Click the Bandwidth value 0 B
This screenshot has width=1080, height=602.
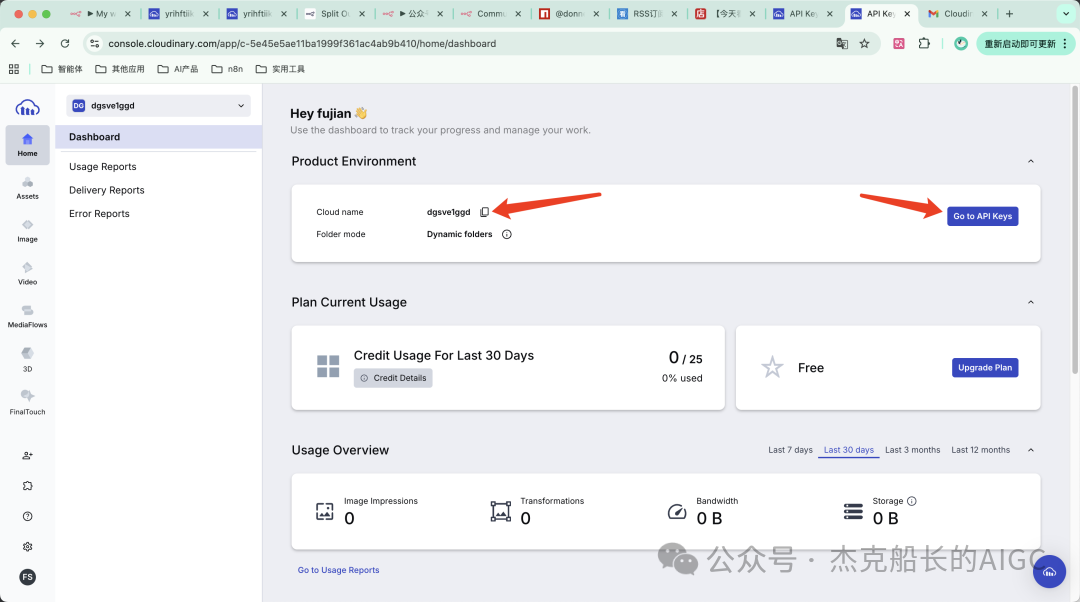(709, 519)
